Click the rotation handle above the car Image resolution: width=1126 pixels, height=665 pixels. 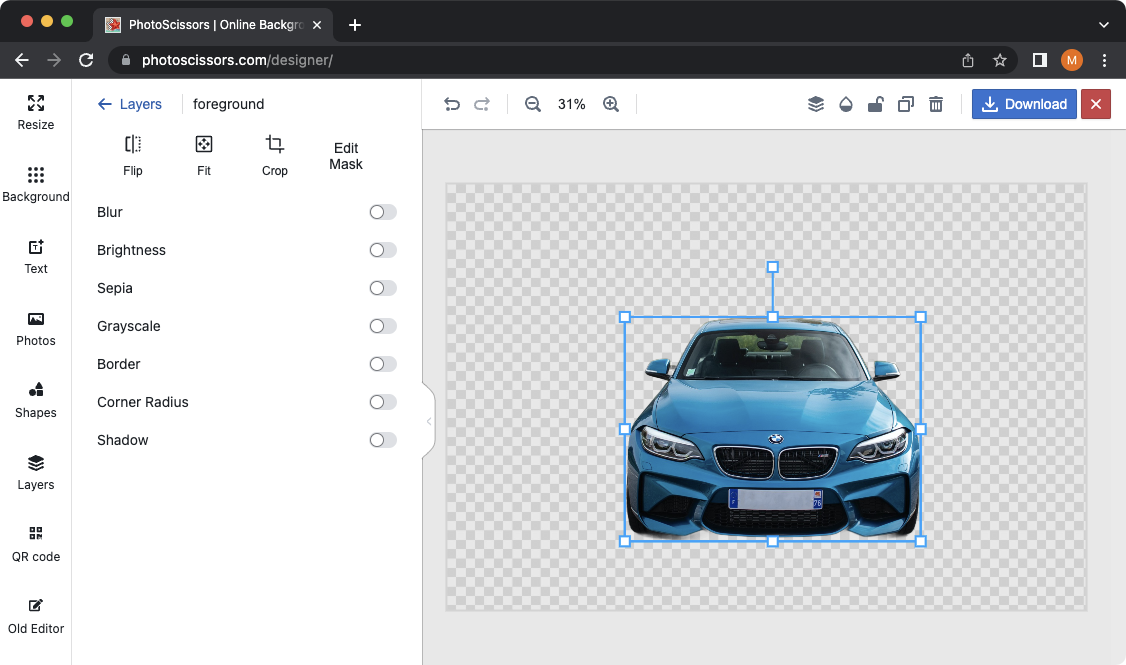(x=772, y=267)
